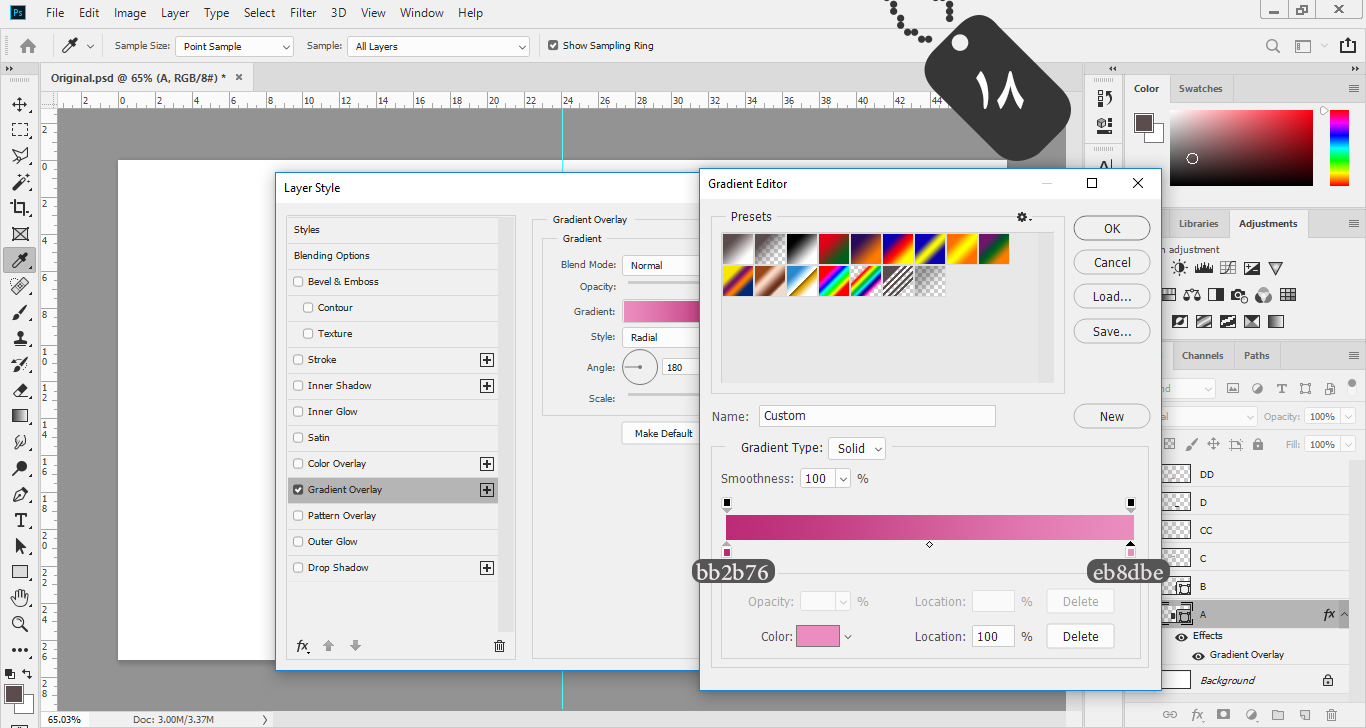Collapse layer A effects arrow

pos(1345,615)
